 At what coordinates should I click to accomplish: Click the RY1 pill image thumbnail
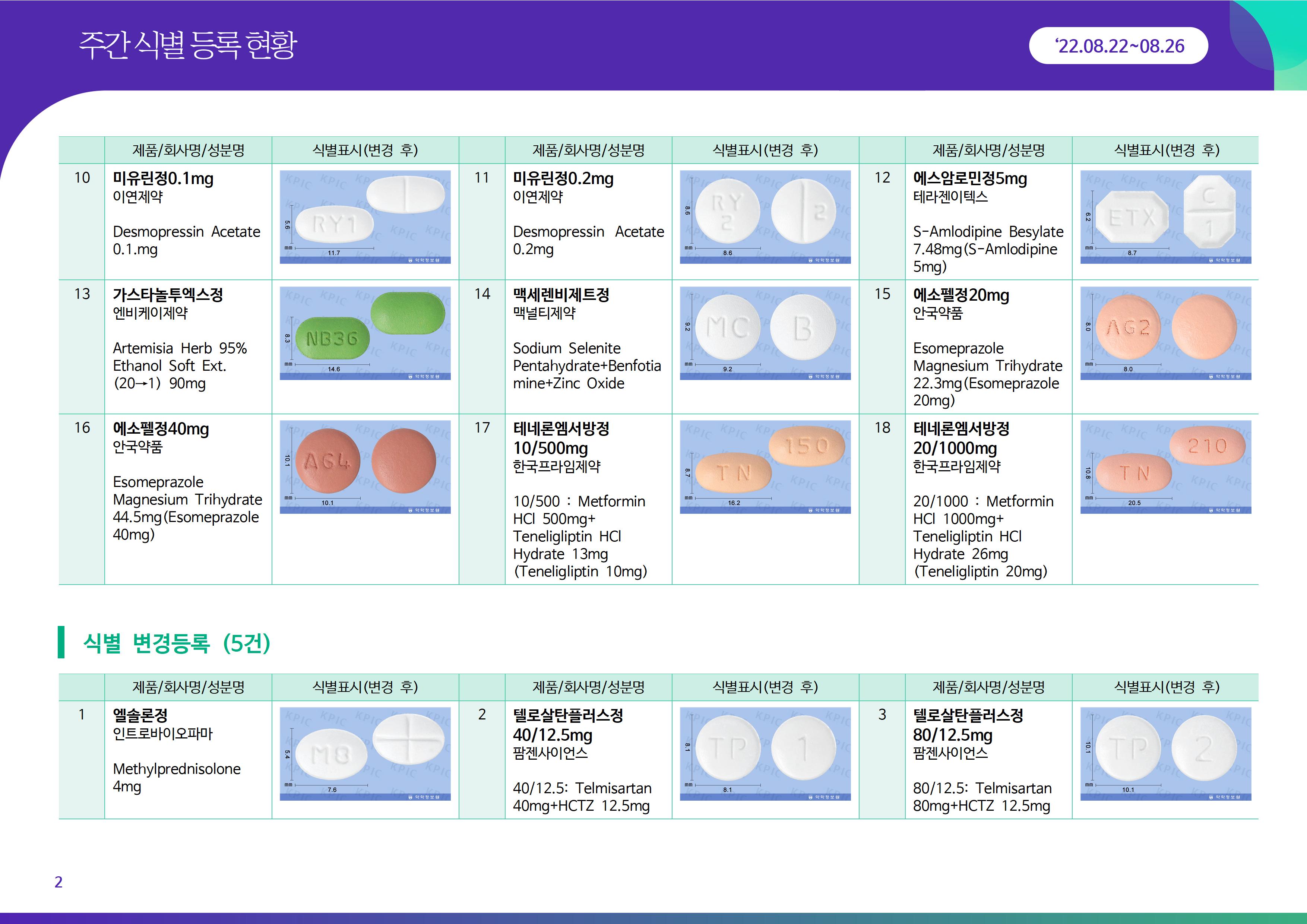pos(365,217)
